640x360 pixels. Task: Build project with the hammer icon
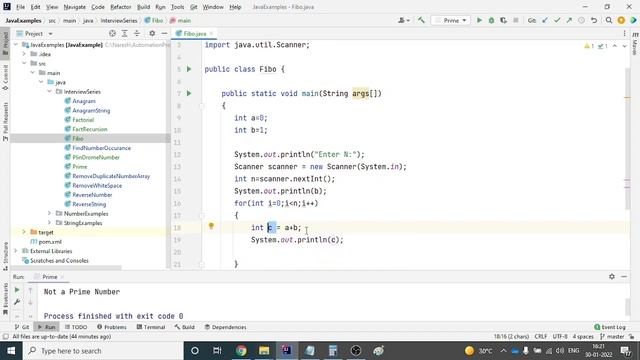421,20
